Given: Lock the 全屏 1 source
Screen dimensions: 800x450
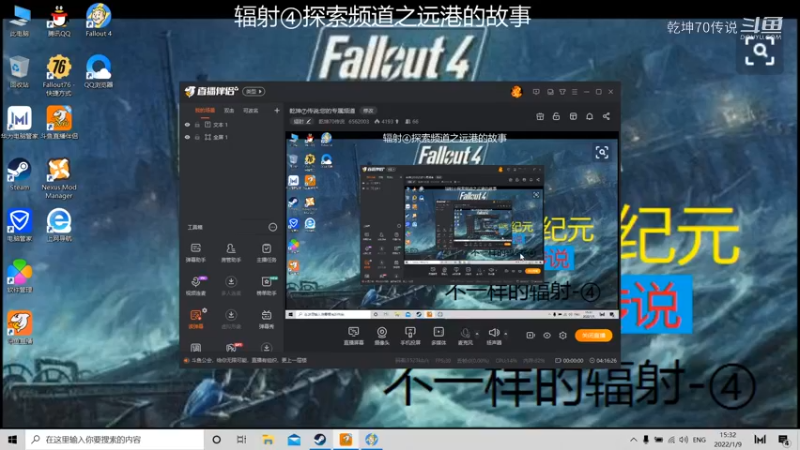Looking at the screenshot, I should pos(197,137).
